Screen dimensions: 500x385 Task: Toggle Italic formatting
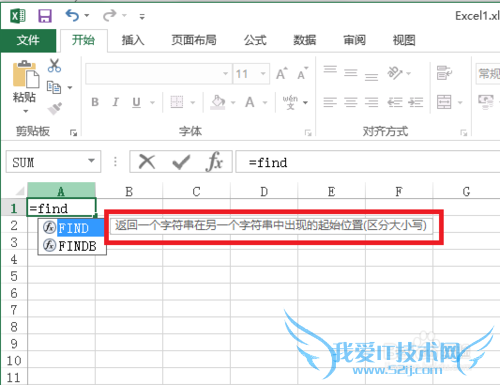[x=116, y=102]
